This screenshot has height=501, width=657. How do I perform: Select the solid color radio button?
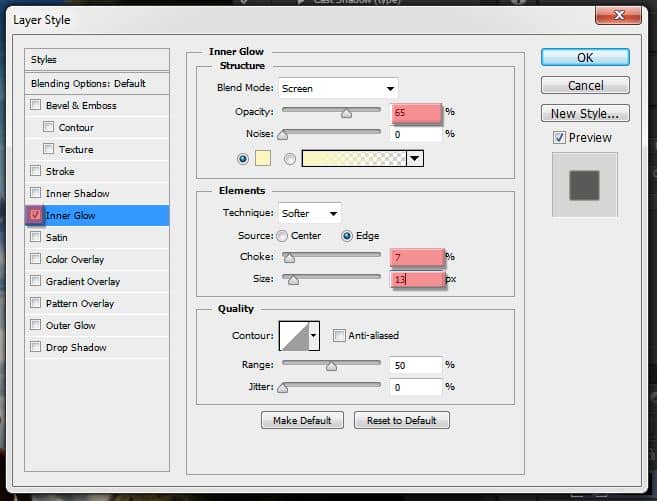243,159
